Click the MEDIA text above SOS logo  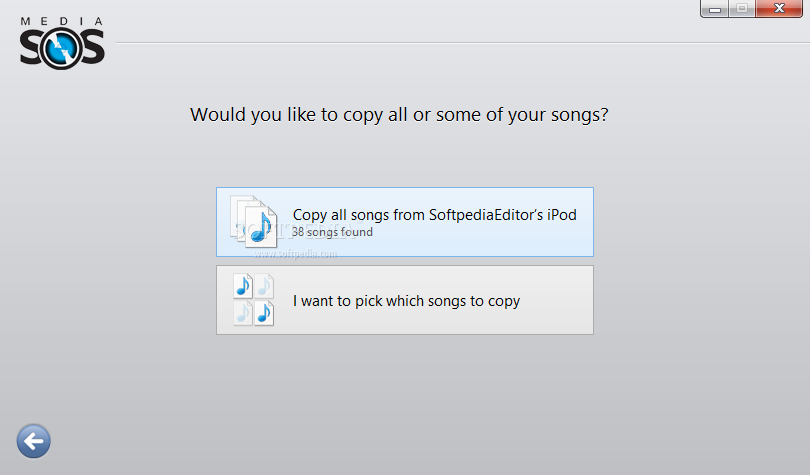[62, 21]
